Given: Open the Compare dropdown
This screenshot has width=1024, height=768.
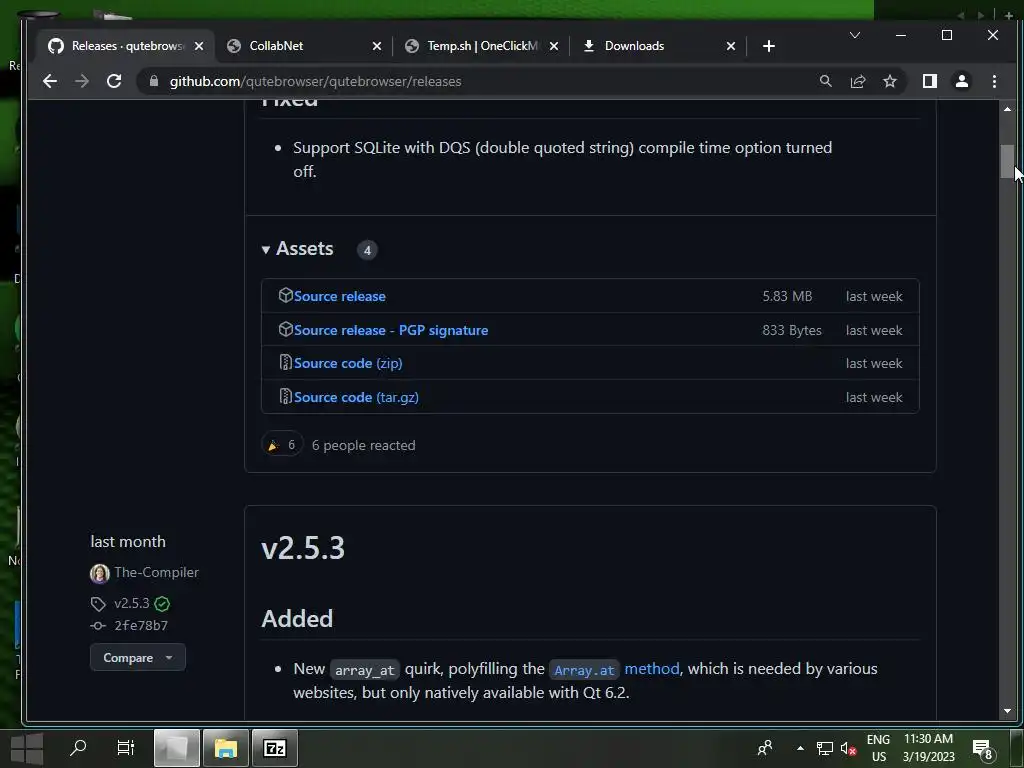Looking at the screenshot, I should (138, 658).
